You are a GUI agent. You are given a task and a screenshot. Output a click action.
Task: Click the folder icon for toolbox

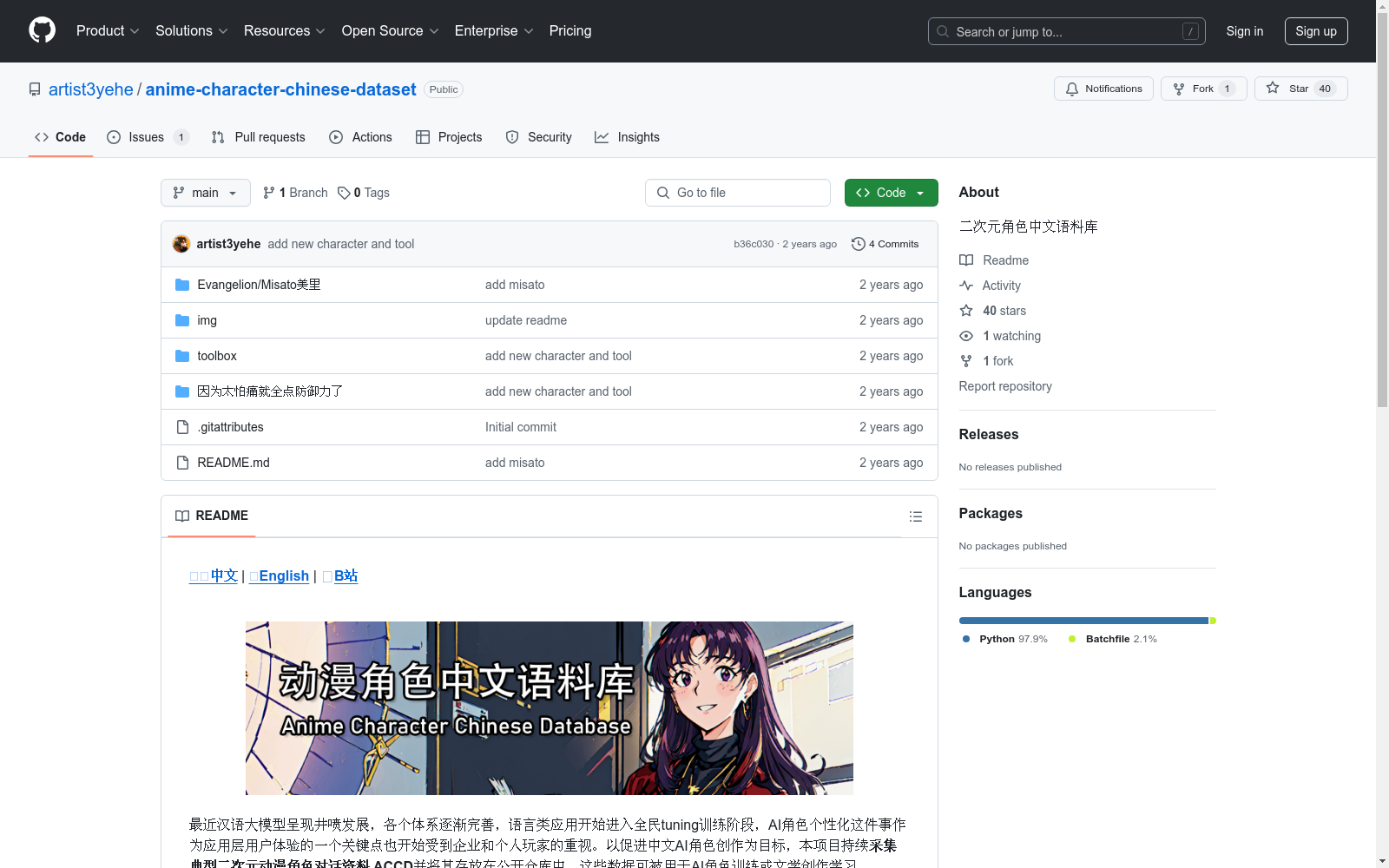(182, 356)
